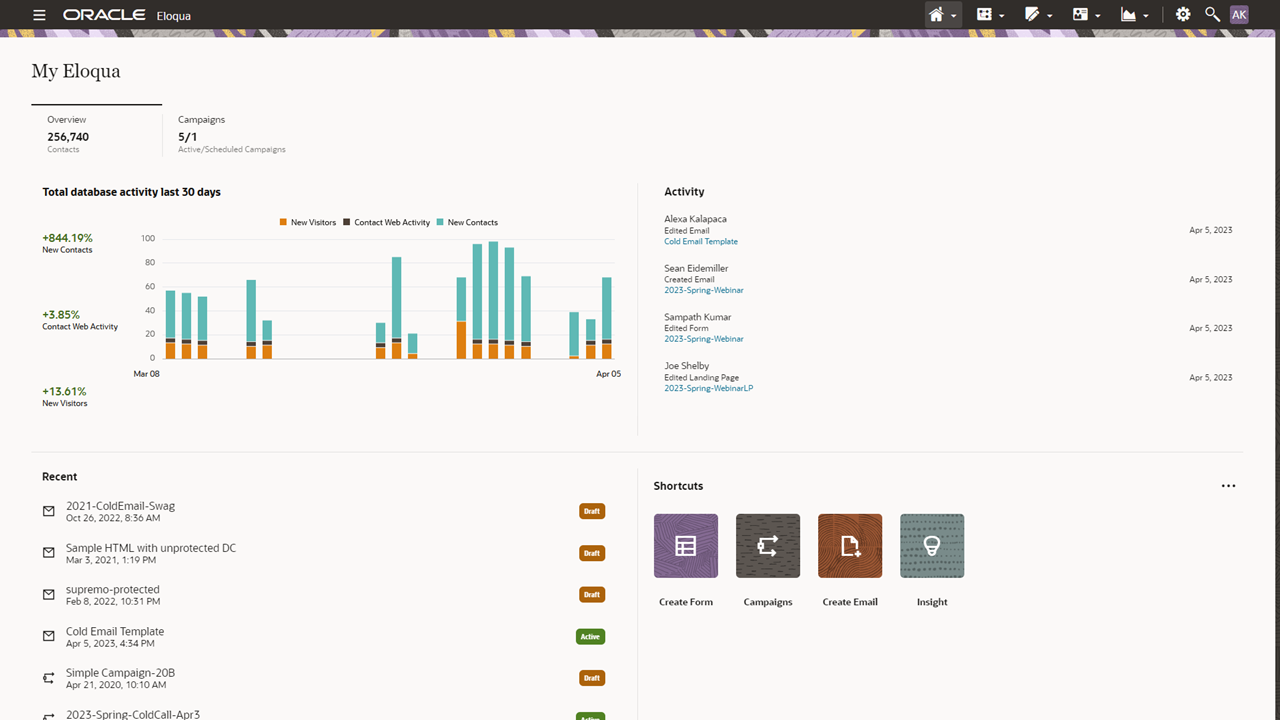Click email icon beside Cold Email Template
The image size is (1280, 720).
click(48, 636)
